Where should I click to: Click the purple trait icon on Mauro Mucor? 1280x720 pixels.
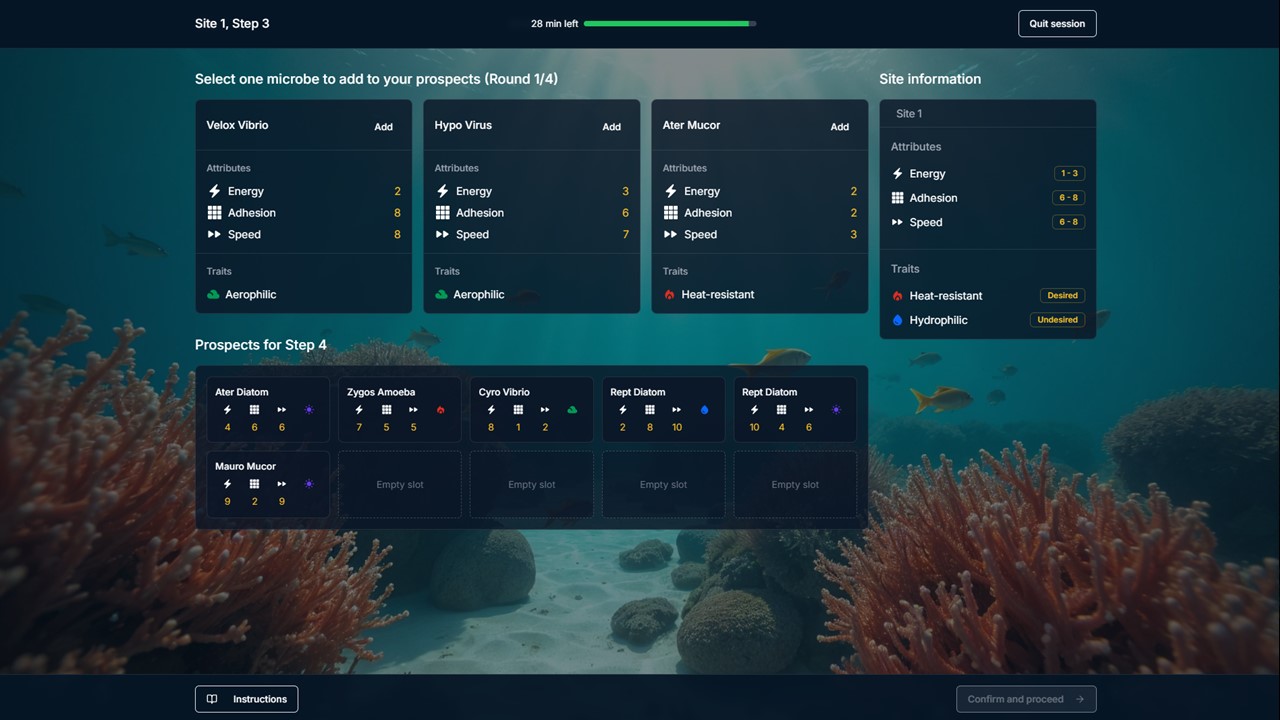pyautogui.click(x=309, y=484)
